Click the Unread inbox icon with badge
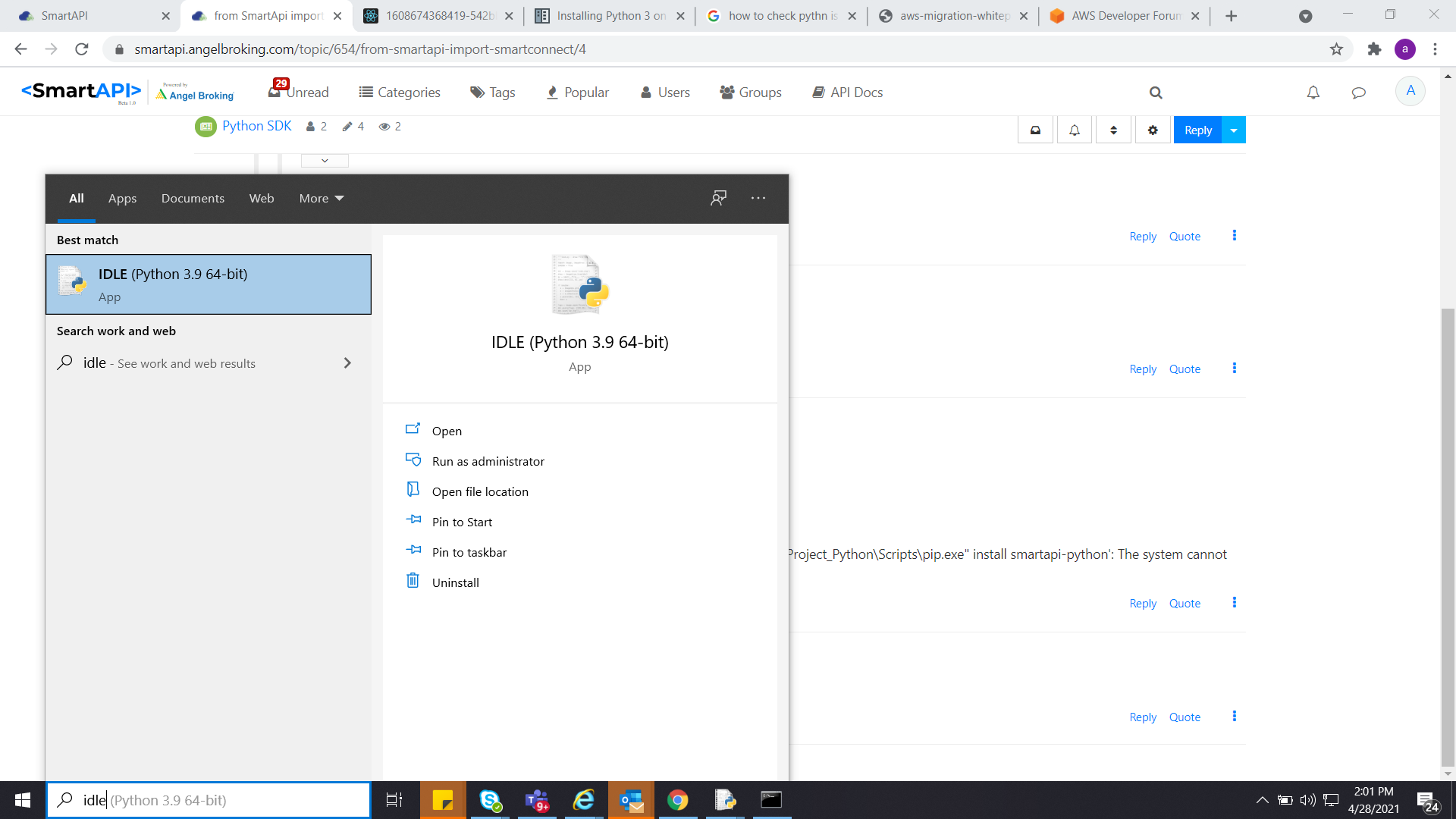 pos(299,92)
